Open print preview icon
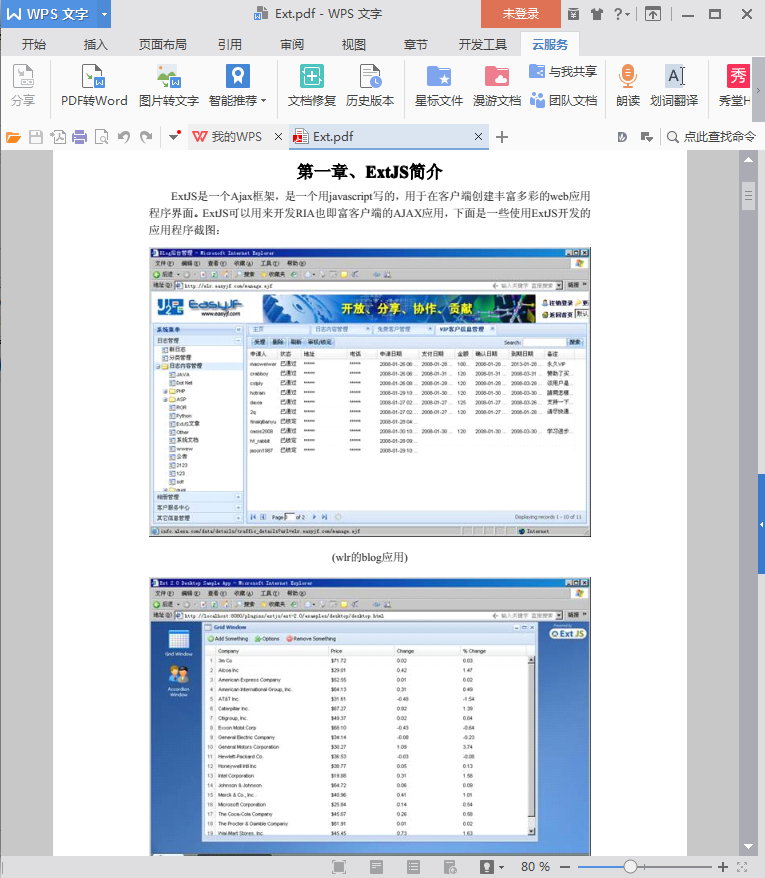Image resolution: width=765 pixels, height=878 pixels. click(x=101, y=137)
